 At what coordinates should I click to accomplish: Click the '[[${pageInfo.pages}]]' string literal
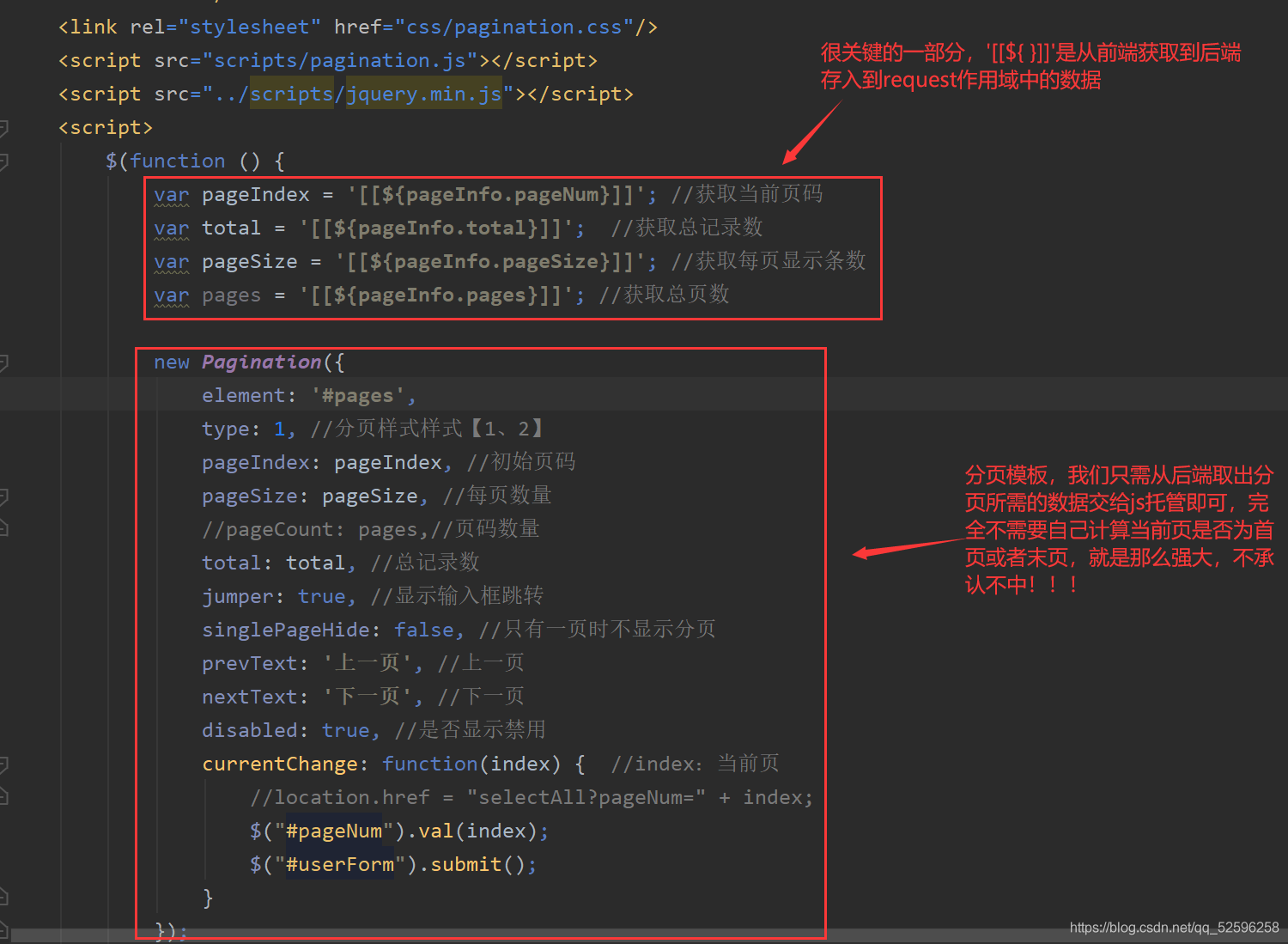(436, 295)
